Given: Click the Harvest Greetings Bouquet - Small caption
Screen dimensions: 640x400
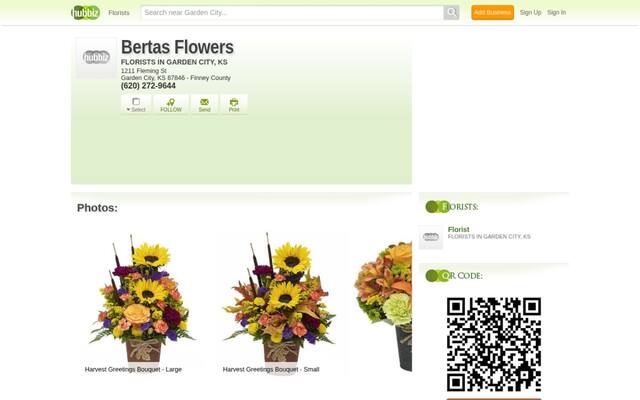Looking at the screenshot, I should coord(271,369).
